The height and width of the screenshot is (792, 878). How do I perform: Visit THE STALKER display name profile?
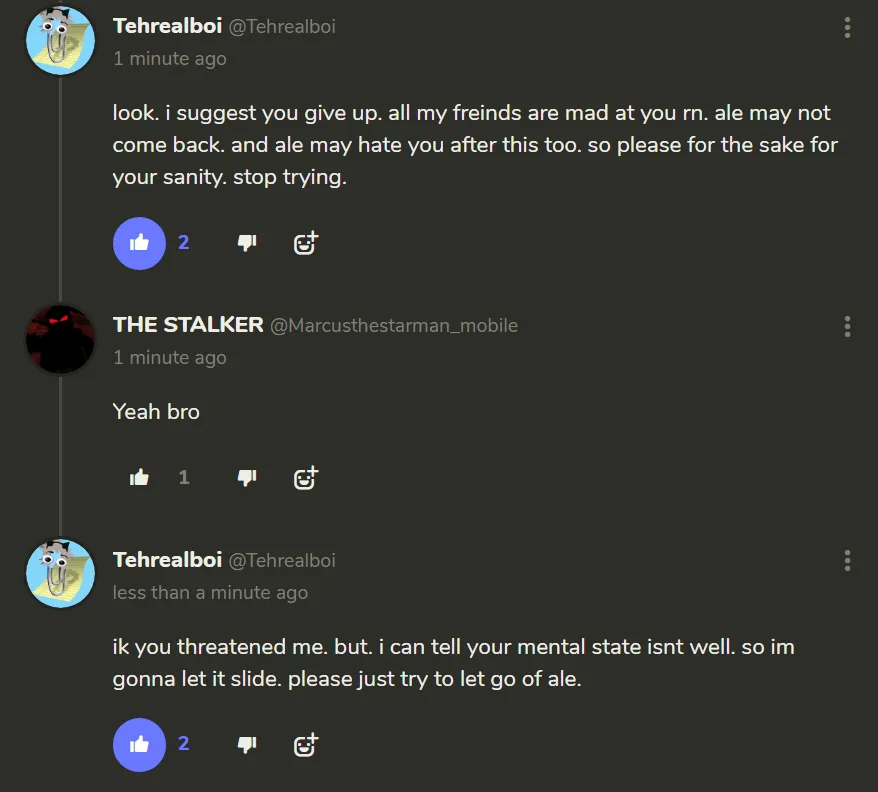pyautogui.click(x=188, y=325)
